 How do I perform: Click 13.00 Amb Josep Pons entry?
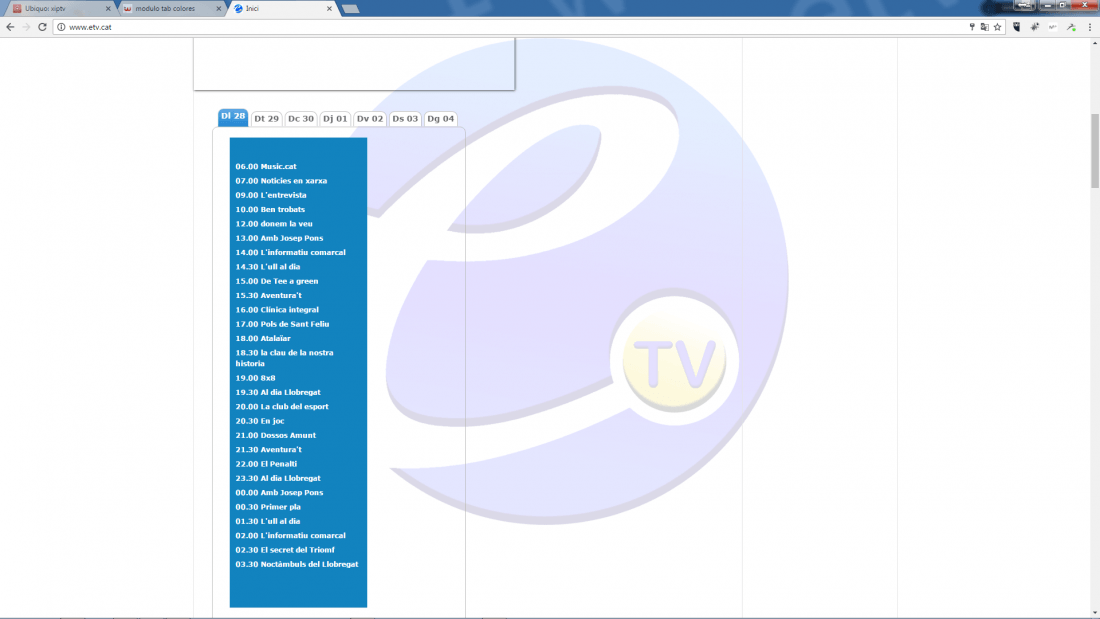coord(279,238)
